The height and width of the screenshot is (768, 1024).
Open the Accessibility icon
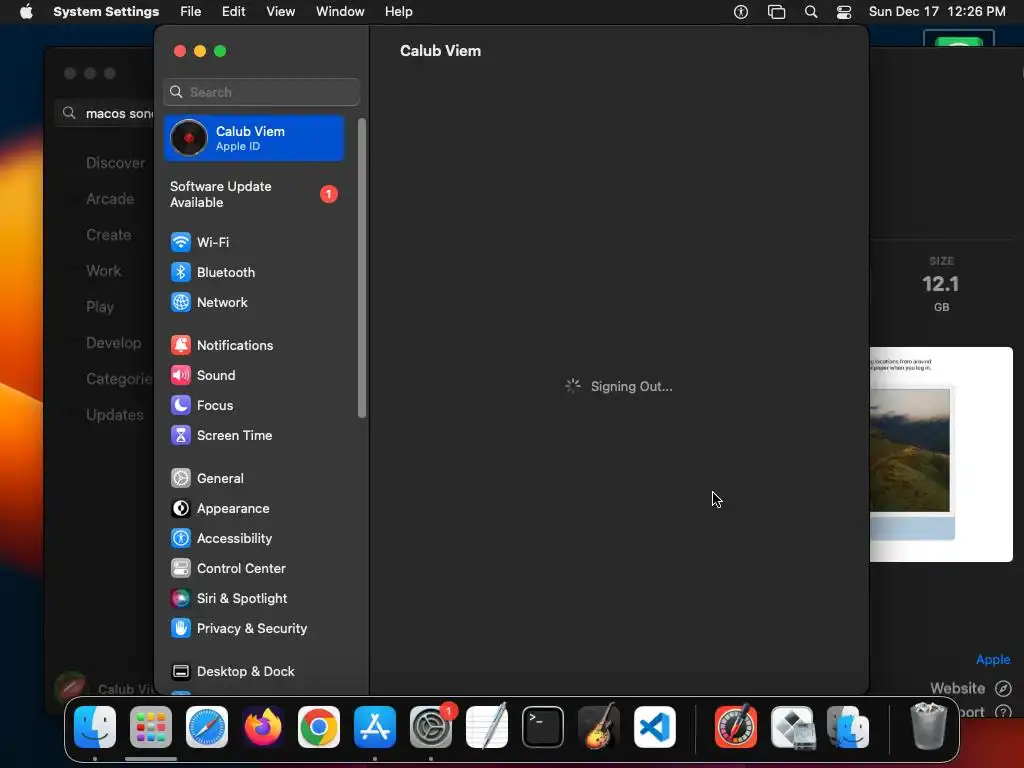pos(180,538)
